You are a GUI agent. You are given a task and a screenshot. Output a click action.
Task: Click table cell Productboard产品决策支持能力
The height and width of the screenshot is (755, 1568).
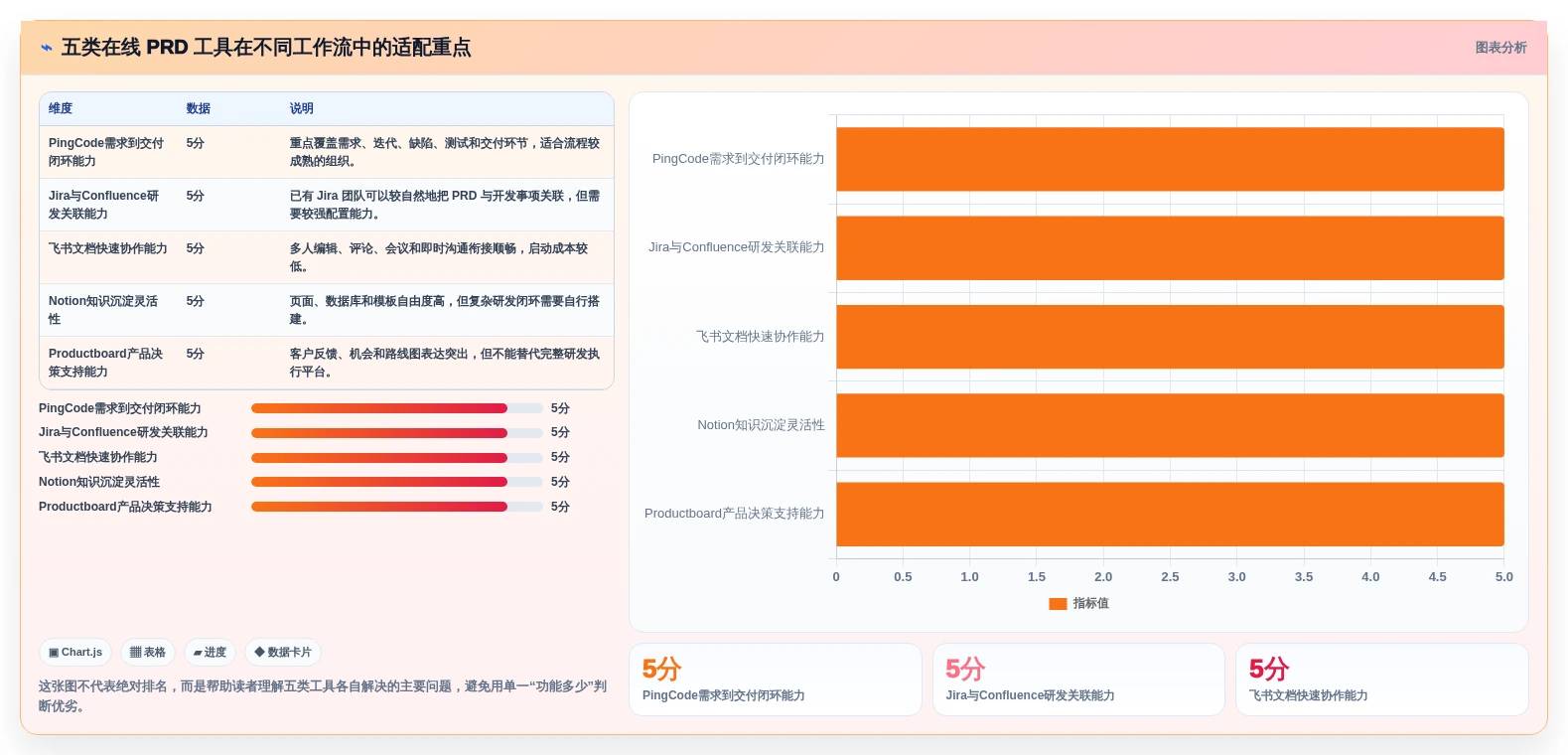pyautogui.click(x=106, y=363)
